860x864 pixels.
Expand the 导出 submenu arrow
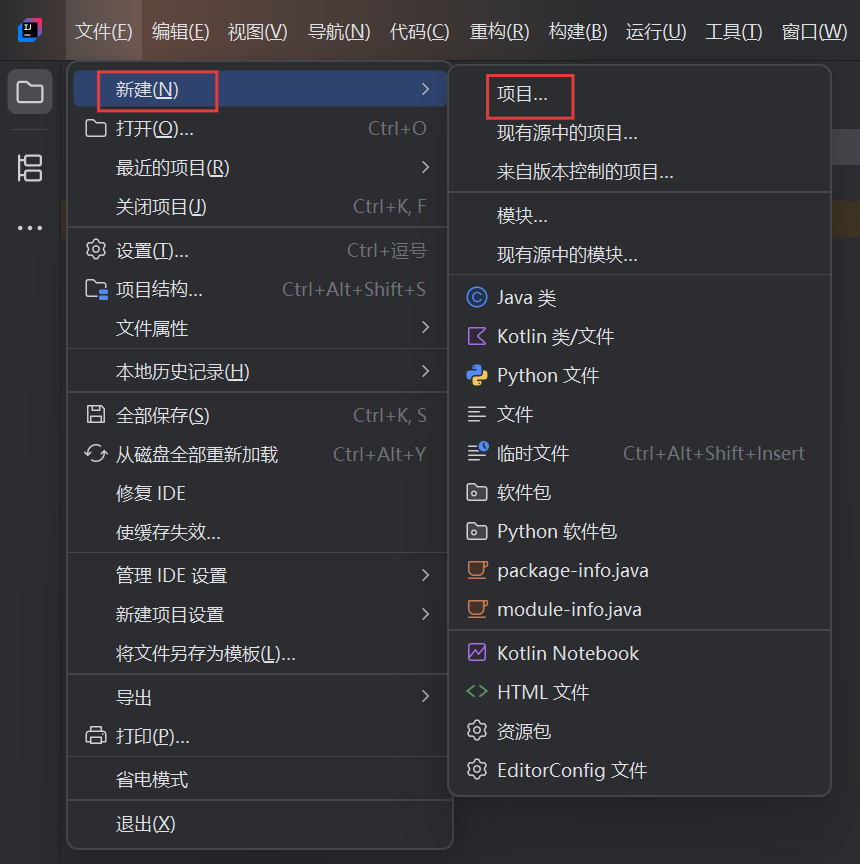425,696
